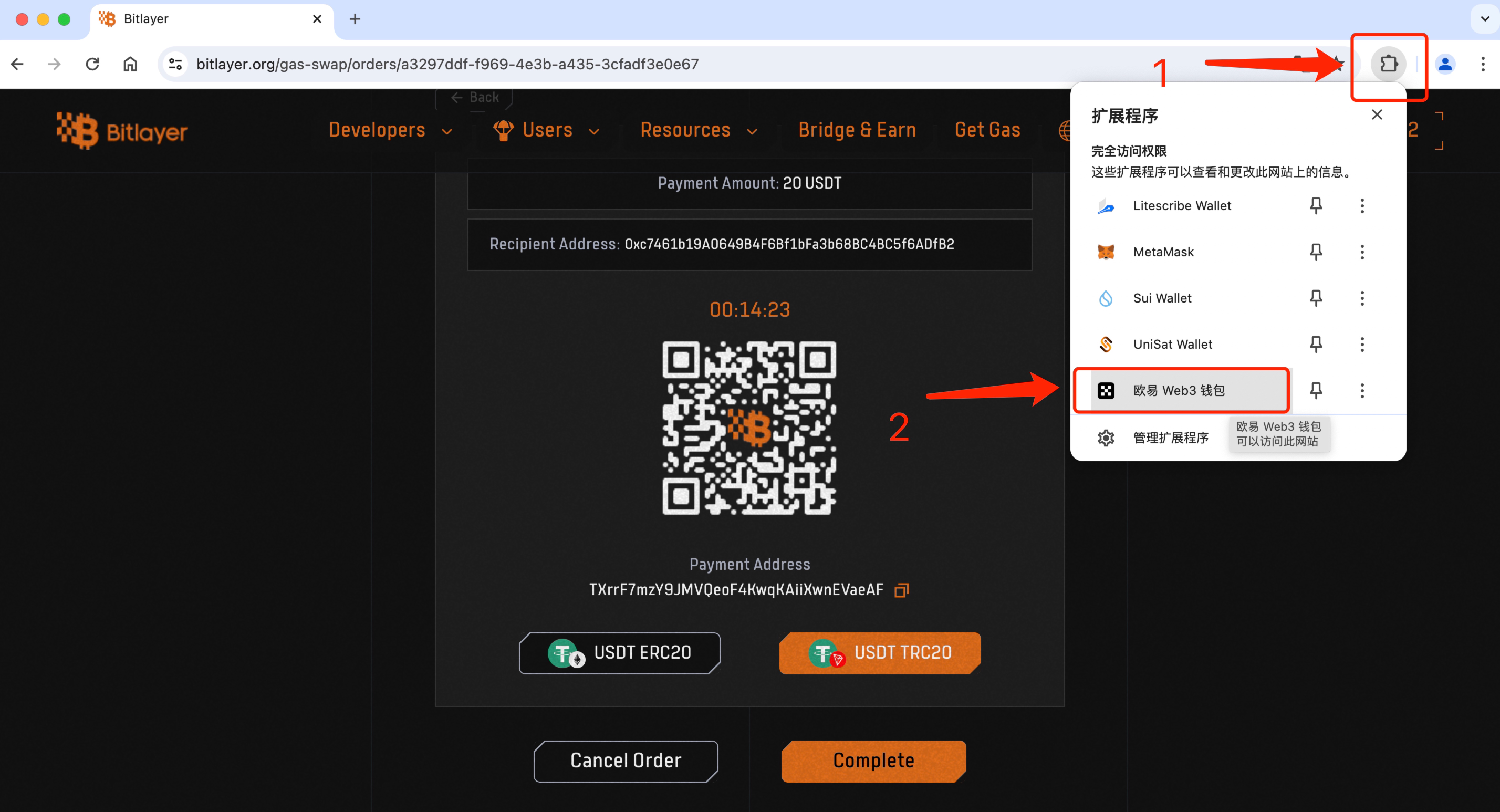Viewport: 1500px width, 812px height.
Task: Open Sui Wallet extension entry
Action: point(1162,298)
